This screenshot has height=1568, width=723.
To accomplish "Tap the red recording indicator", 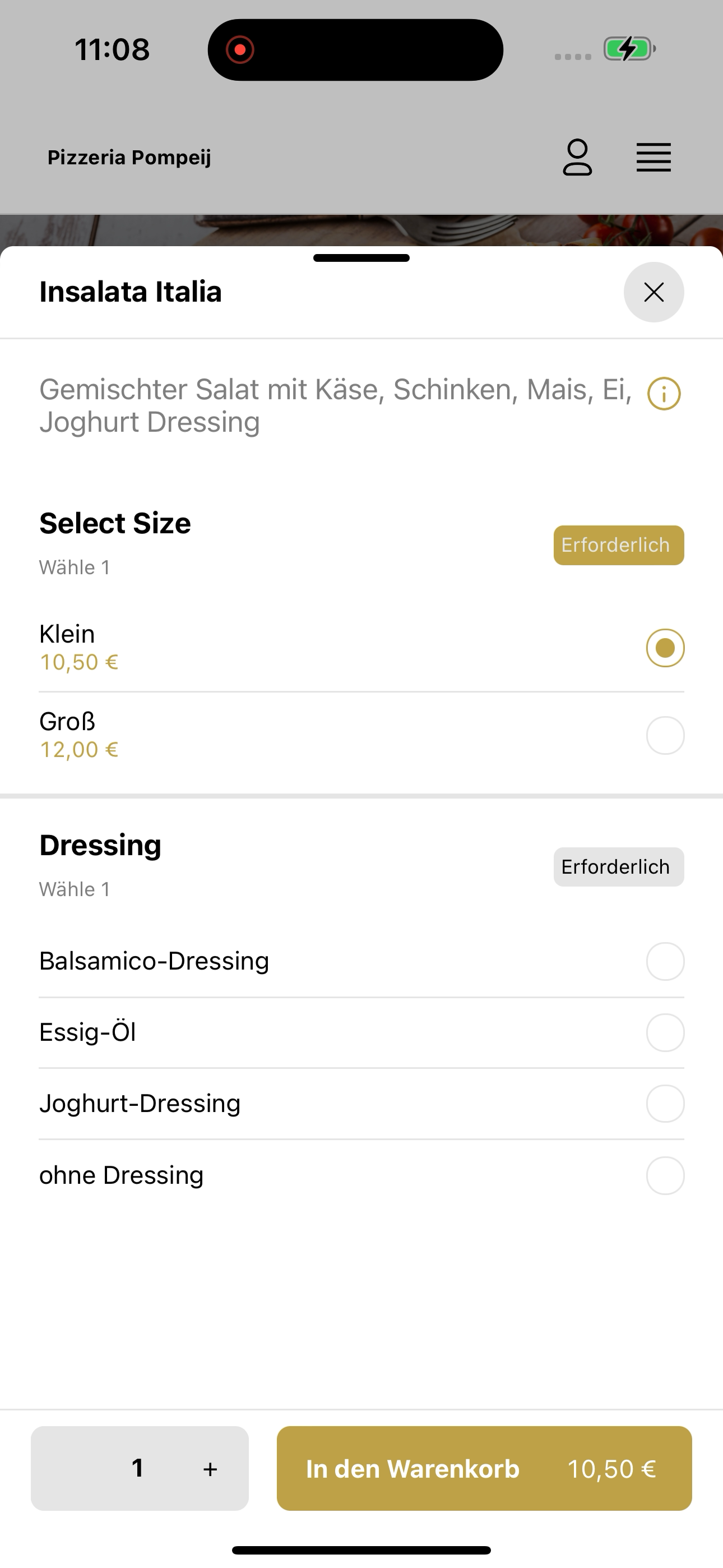I will [x=240, y=49].
